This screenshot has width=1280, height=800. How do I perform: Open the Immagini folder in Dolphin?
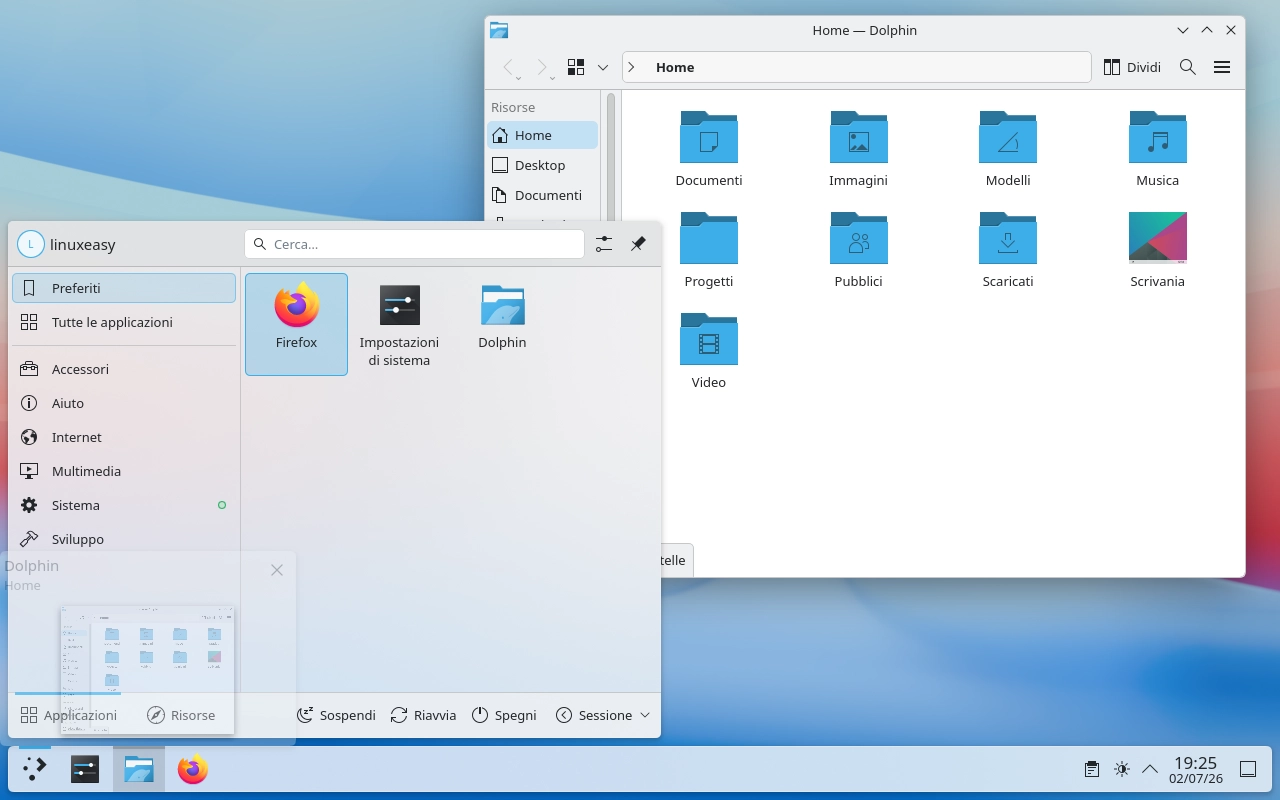coord(858,148)
